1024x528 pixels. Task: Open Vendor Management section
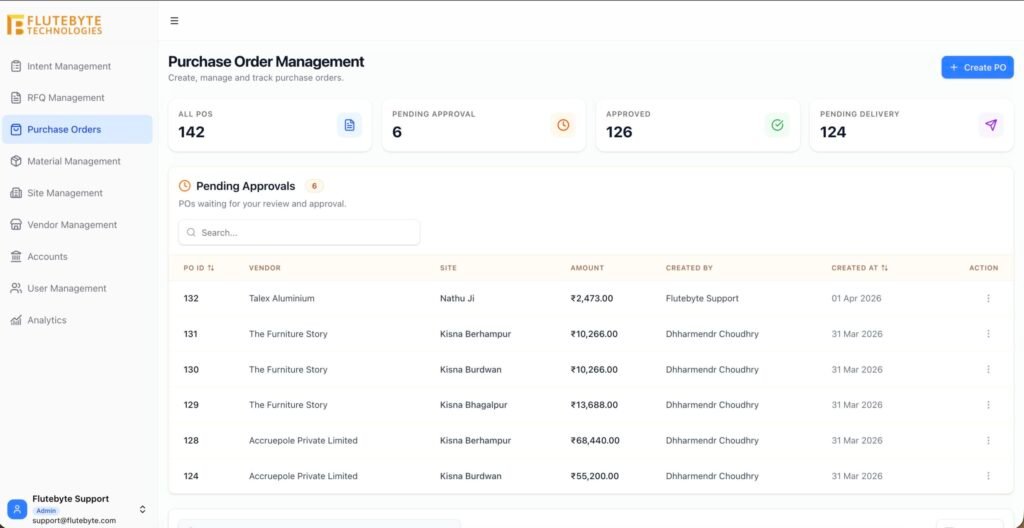click(x=77, y=225)
